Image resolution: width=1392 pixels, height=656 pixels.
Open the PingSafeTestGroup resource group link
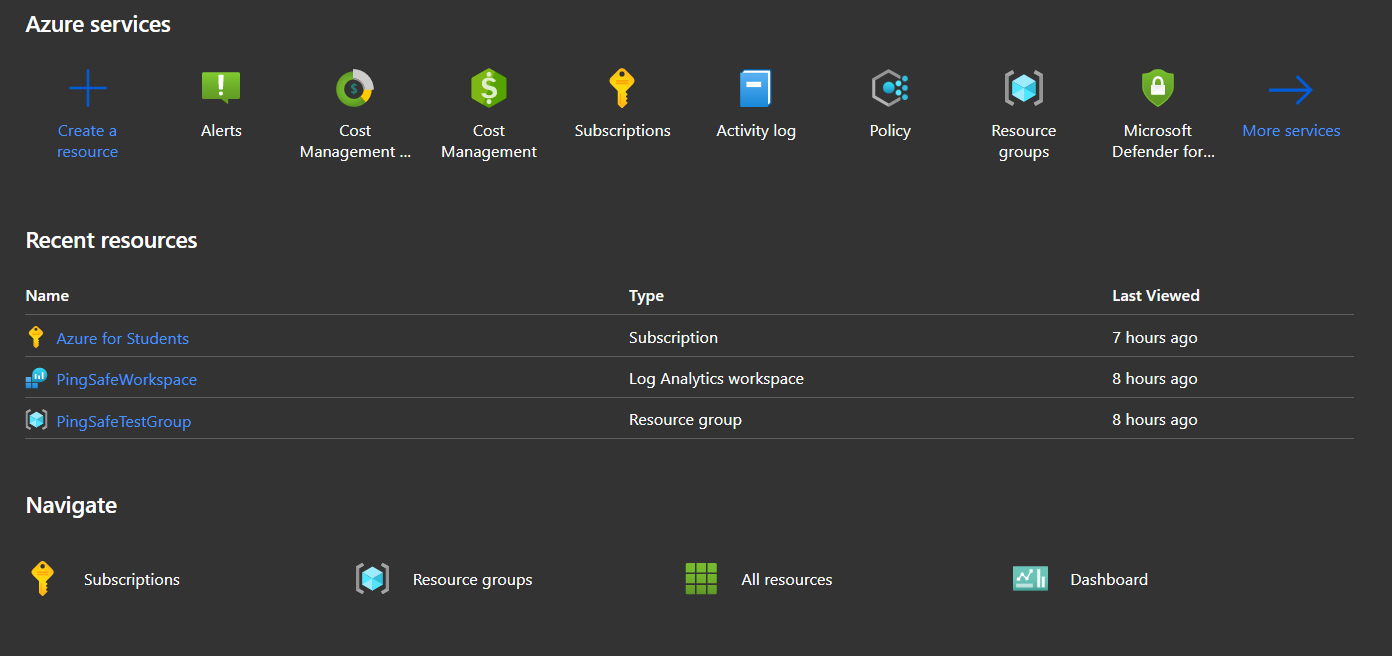pos(123,421)
